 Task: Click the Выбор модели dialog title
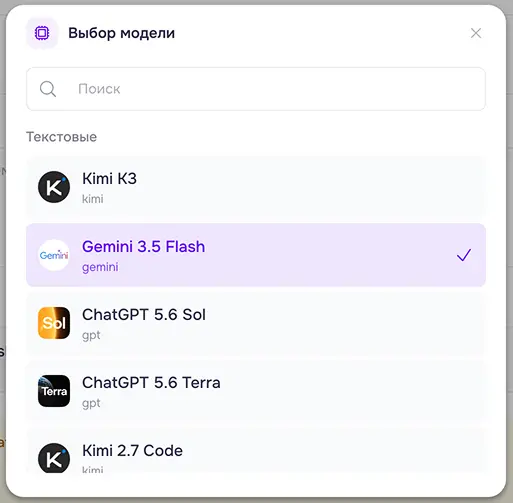pyautogui.click(x=121, y=33)
